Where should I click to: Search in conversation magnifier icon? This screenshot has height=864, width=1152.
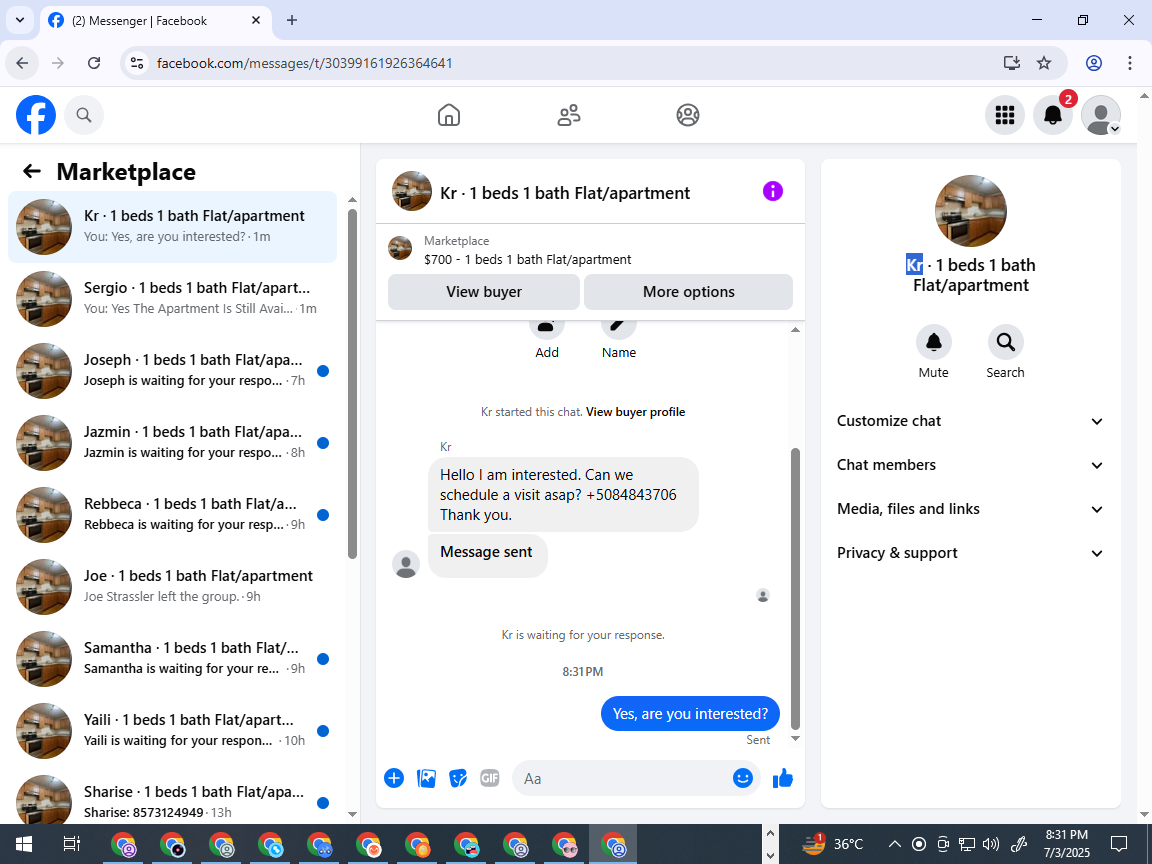tap(1005, 342)
